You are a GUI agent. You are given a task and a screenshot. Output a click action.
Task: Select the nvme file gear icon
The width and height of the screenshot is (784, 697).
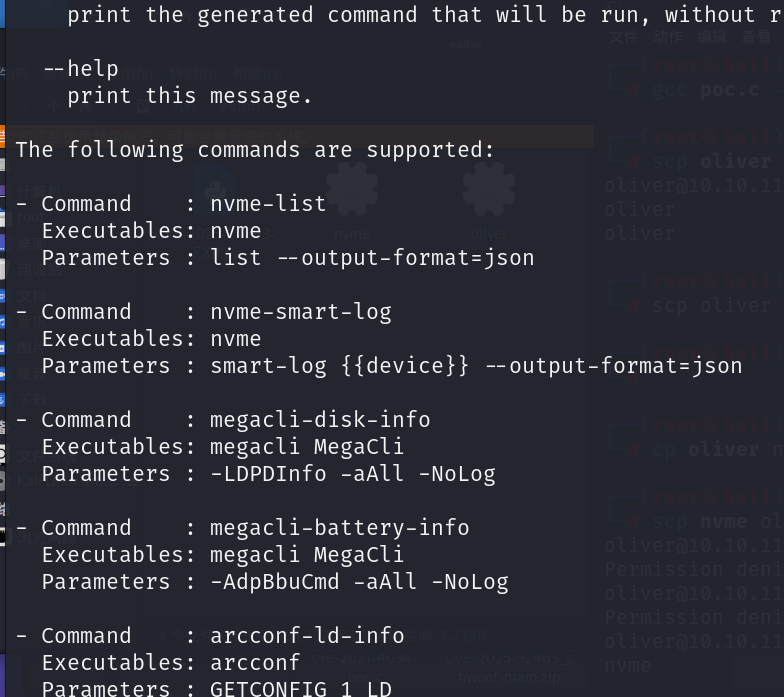click(351, 190)
